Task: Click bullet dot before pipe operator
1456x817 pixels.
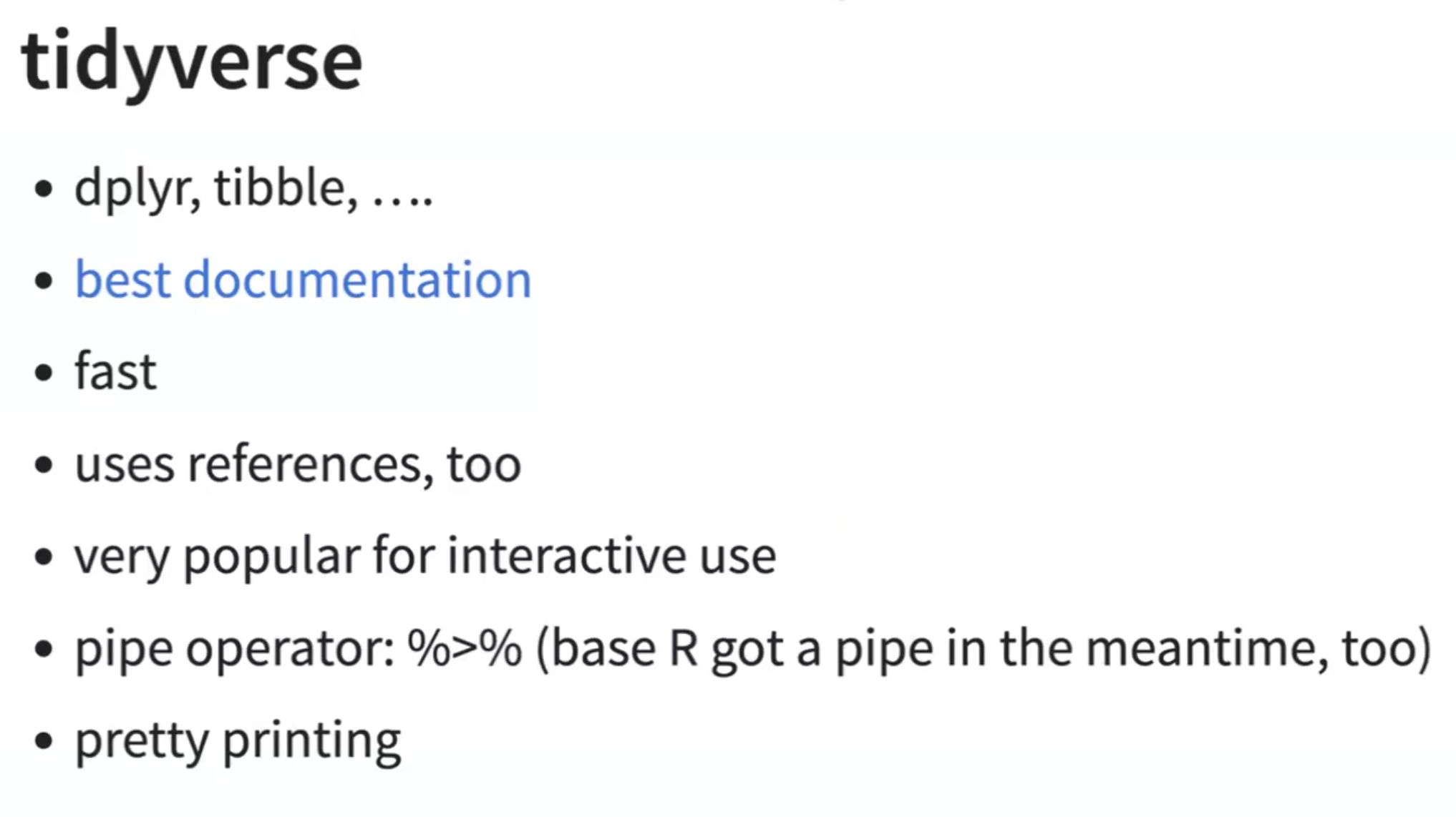Action: [44, 650]
